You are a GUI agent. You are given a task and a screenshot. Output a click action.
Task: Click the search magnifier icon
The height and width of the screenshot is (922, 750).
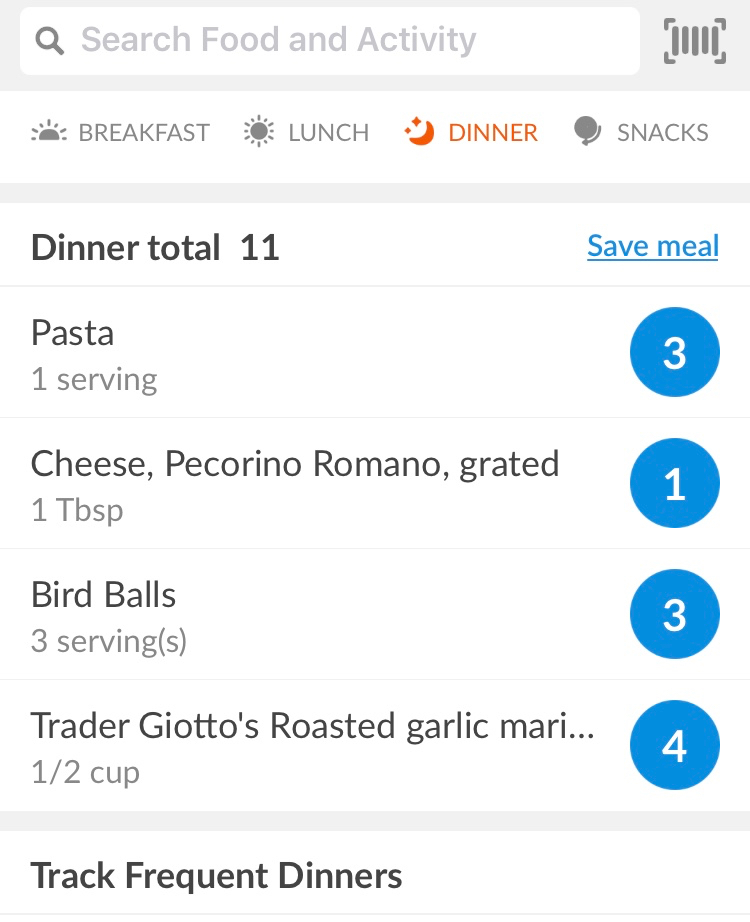pyautogui.click(x=49, y=41)
